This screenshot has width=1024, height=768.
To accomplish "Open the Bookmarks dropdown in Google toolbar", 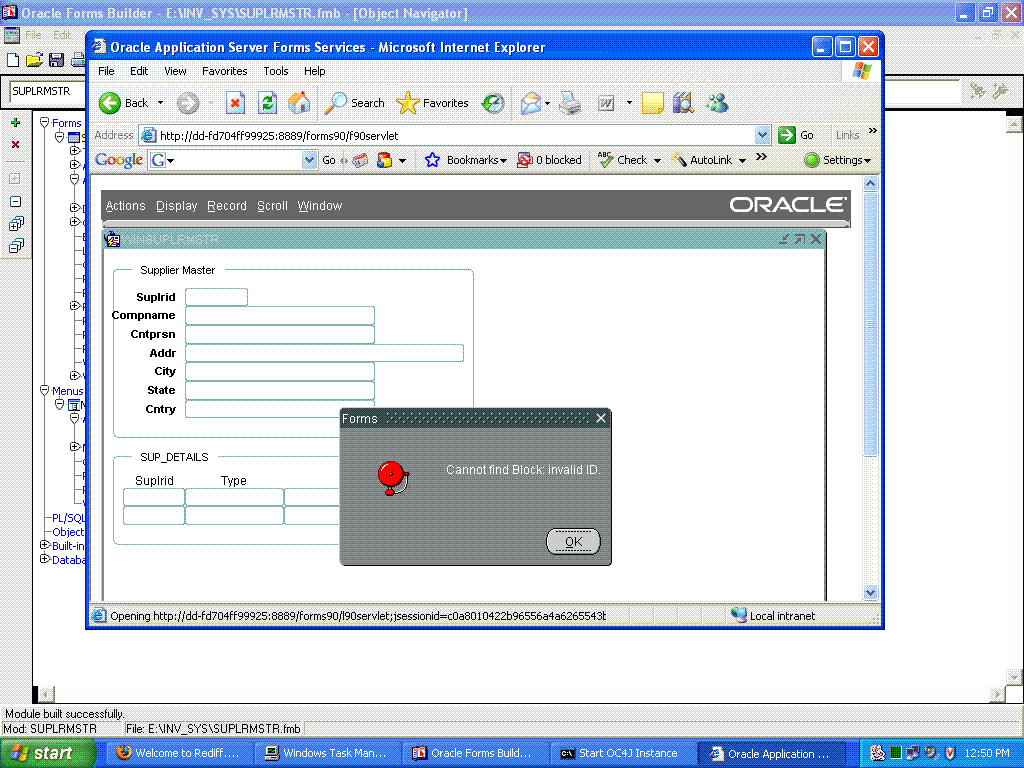I will [503, 161].
